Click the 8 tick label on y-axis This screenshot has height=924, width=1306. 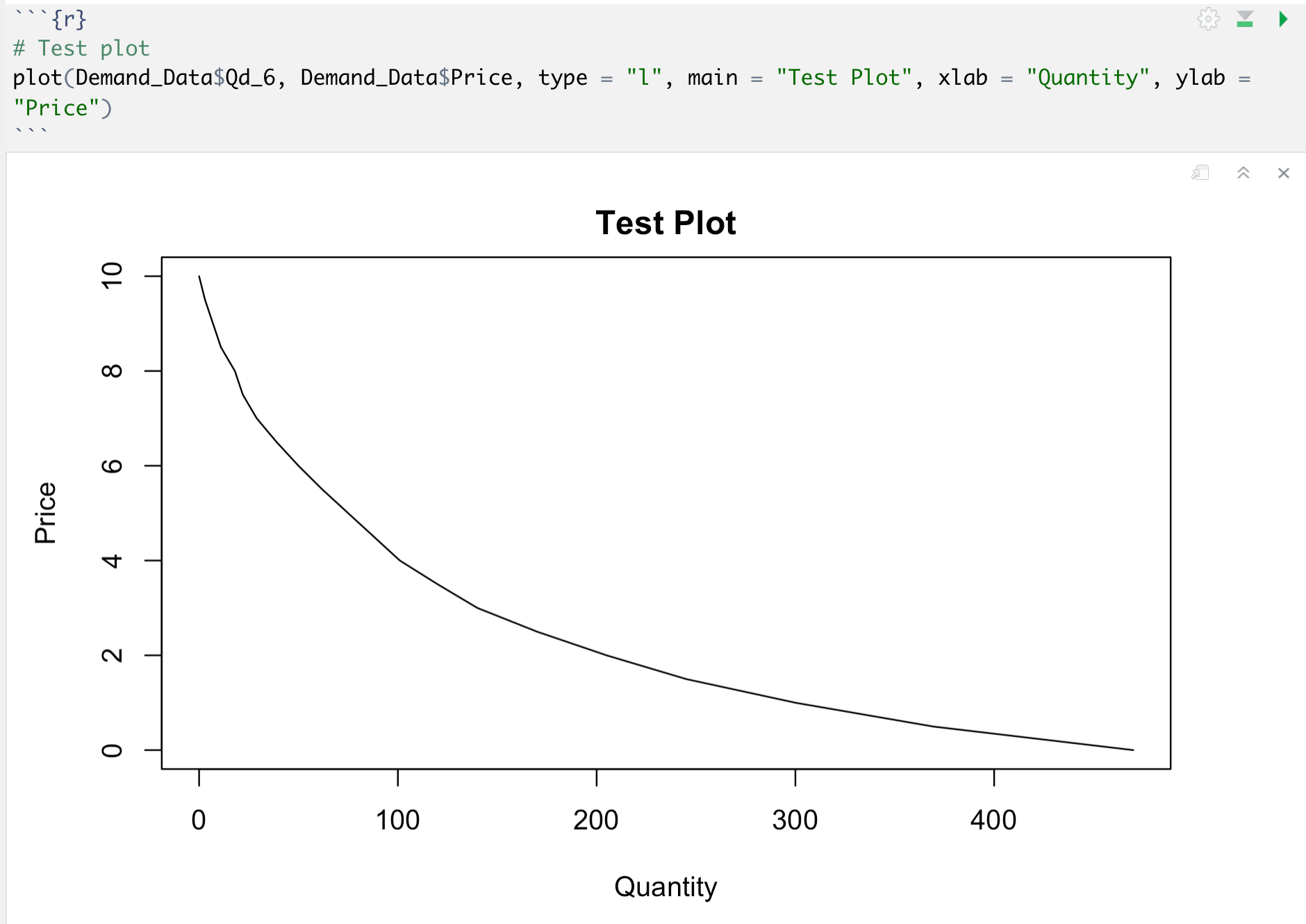[113, 371]
